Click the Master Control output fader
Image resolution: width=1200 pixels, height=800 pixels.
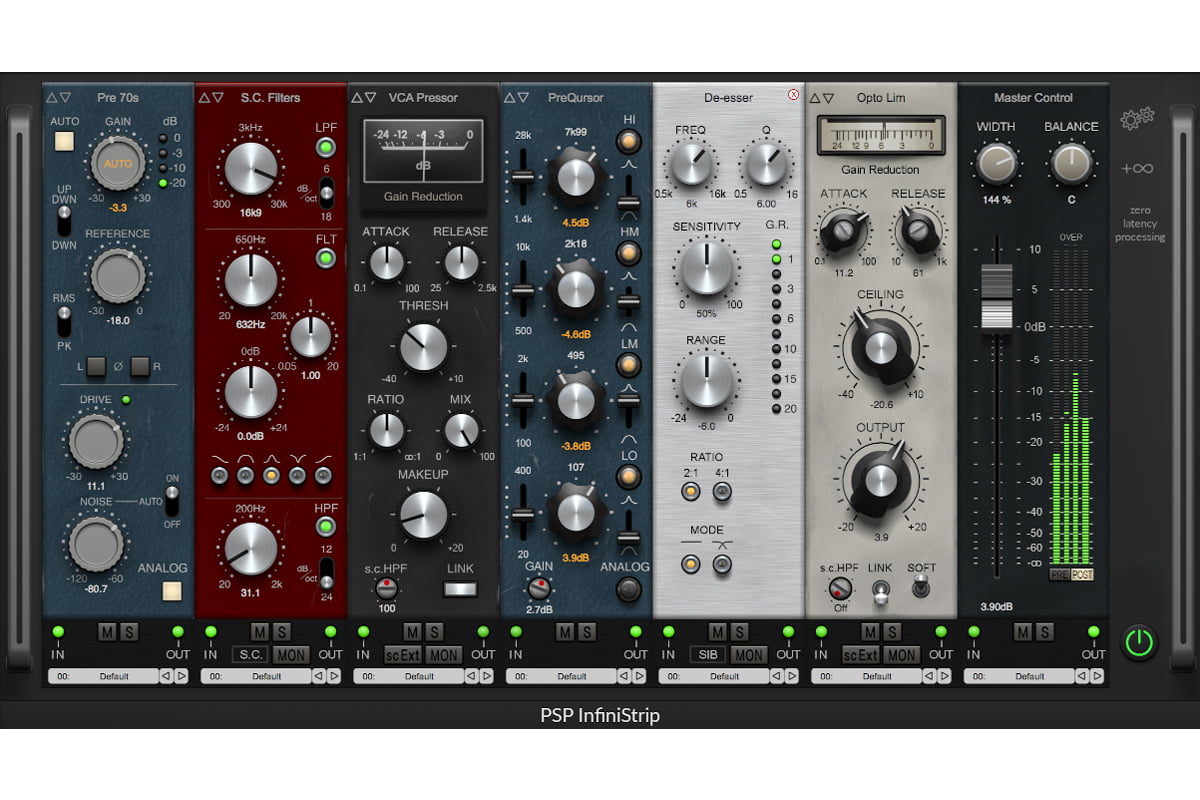click(996, 297)
